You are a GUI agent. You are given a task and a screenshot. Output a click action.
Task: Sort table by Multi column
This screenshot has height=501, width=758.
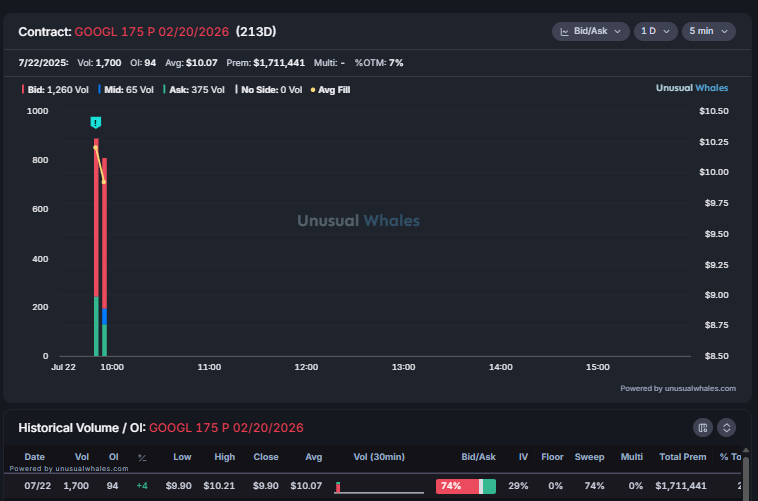pyautogui.click(x=631, y=457)
